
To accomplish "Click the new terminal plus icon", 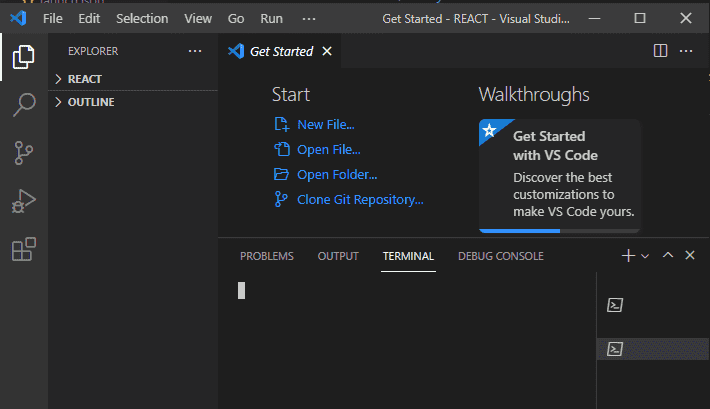I will click(x=628, y=256).
